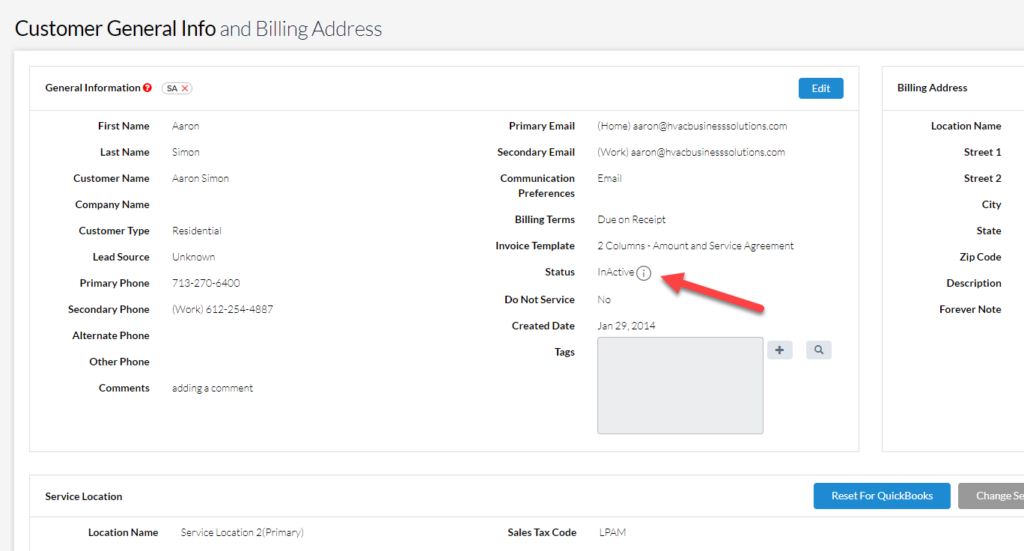Click the info icon next to InActive status
The height and width of the screenshot is (551, 1024).
[x=644, y=273]
